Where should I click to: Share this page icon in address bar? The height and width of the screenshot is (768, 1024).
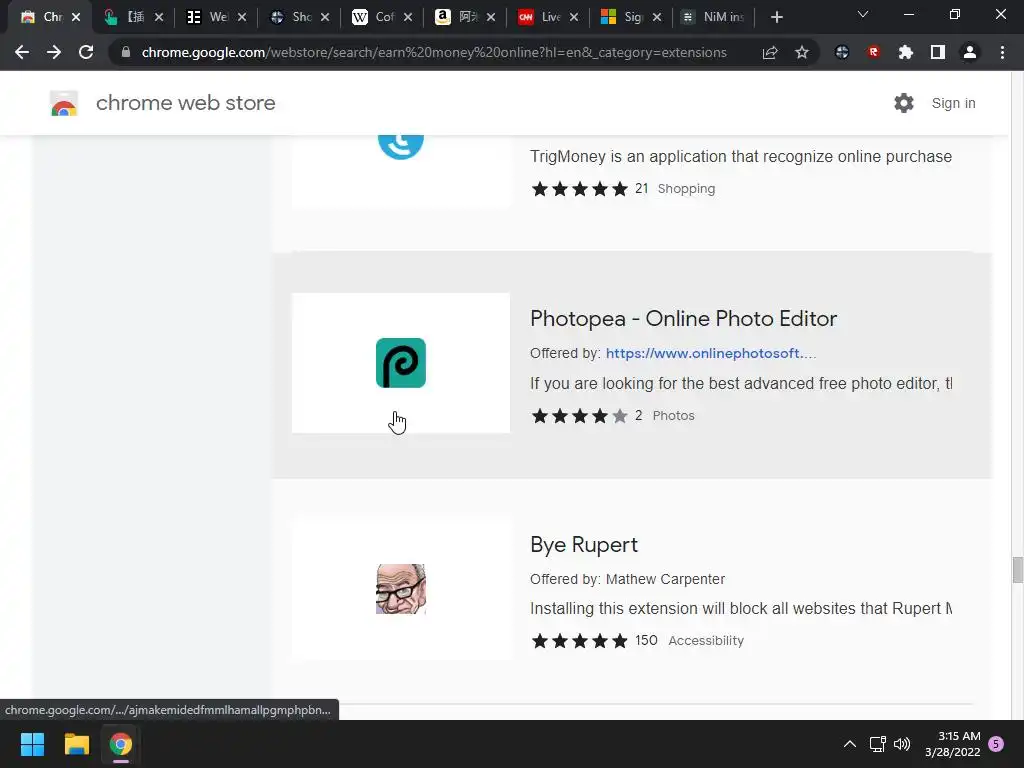(770, 52)
